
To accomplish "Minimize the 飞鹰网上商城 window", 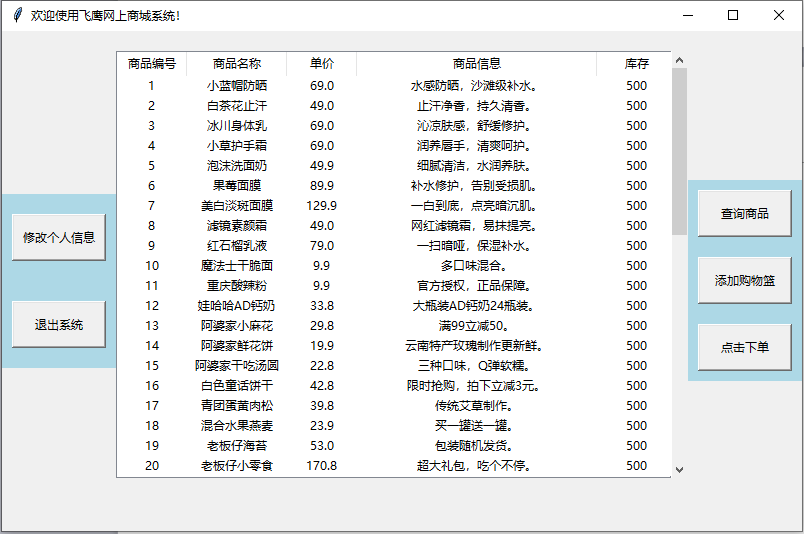I will (x=688, y=15).
